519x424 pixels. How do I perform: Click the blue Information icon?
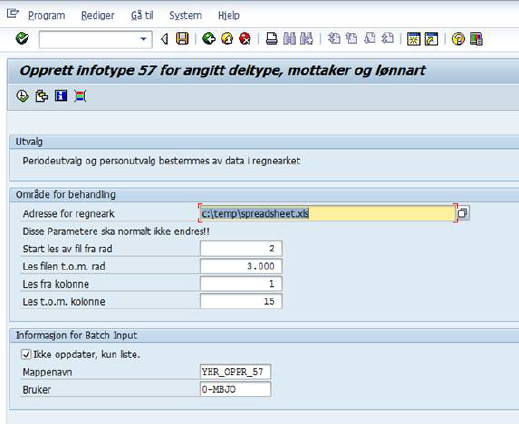[61, 96]
